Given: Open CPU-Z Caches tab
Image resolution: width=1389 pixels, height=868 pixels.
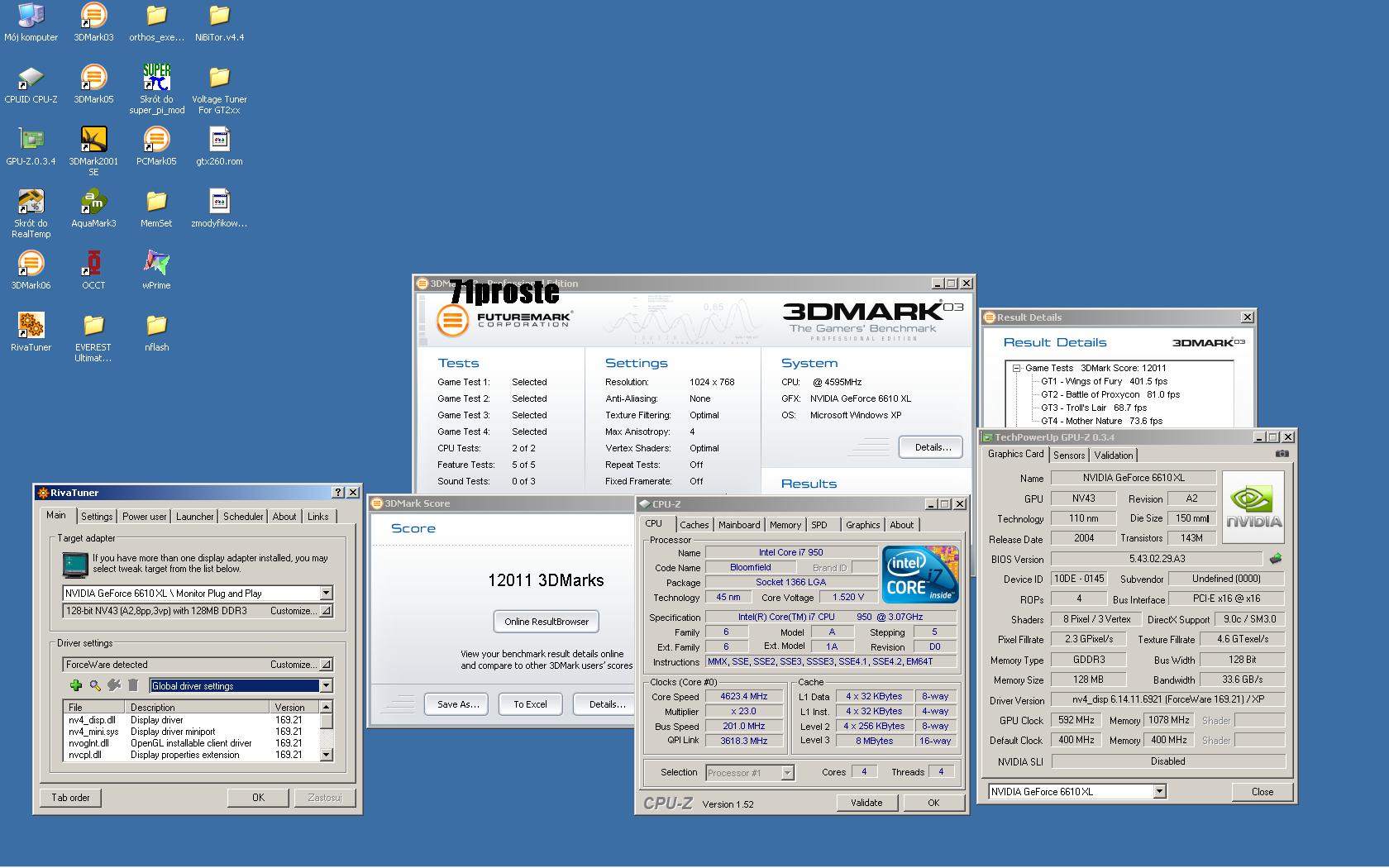Looking at the screenshot, I should (x=694, y=525).
